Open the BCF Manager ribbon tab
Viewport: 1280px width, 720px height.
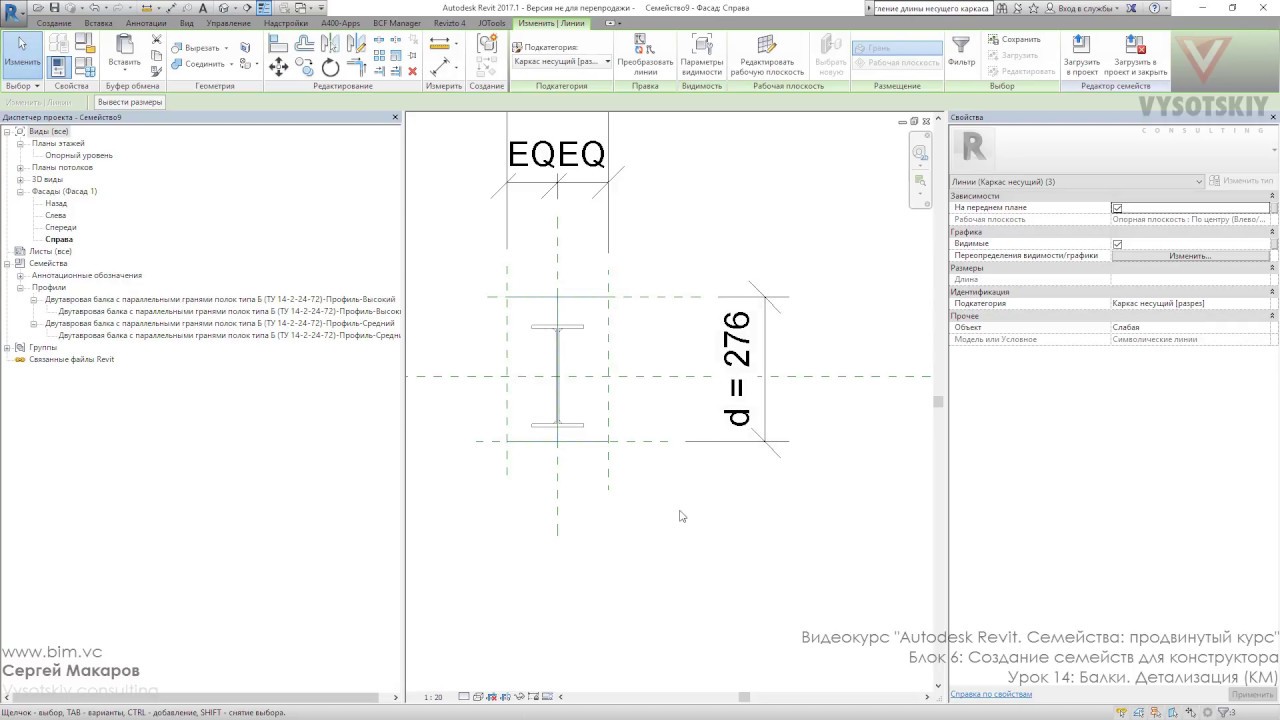397,23
